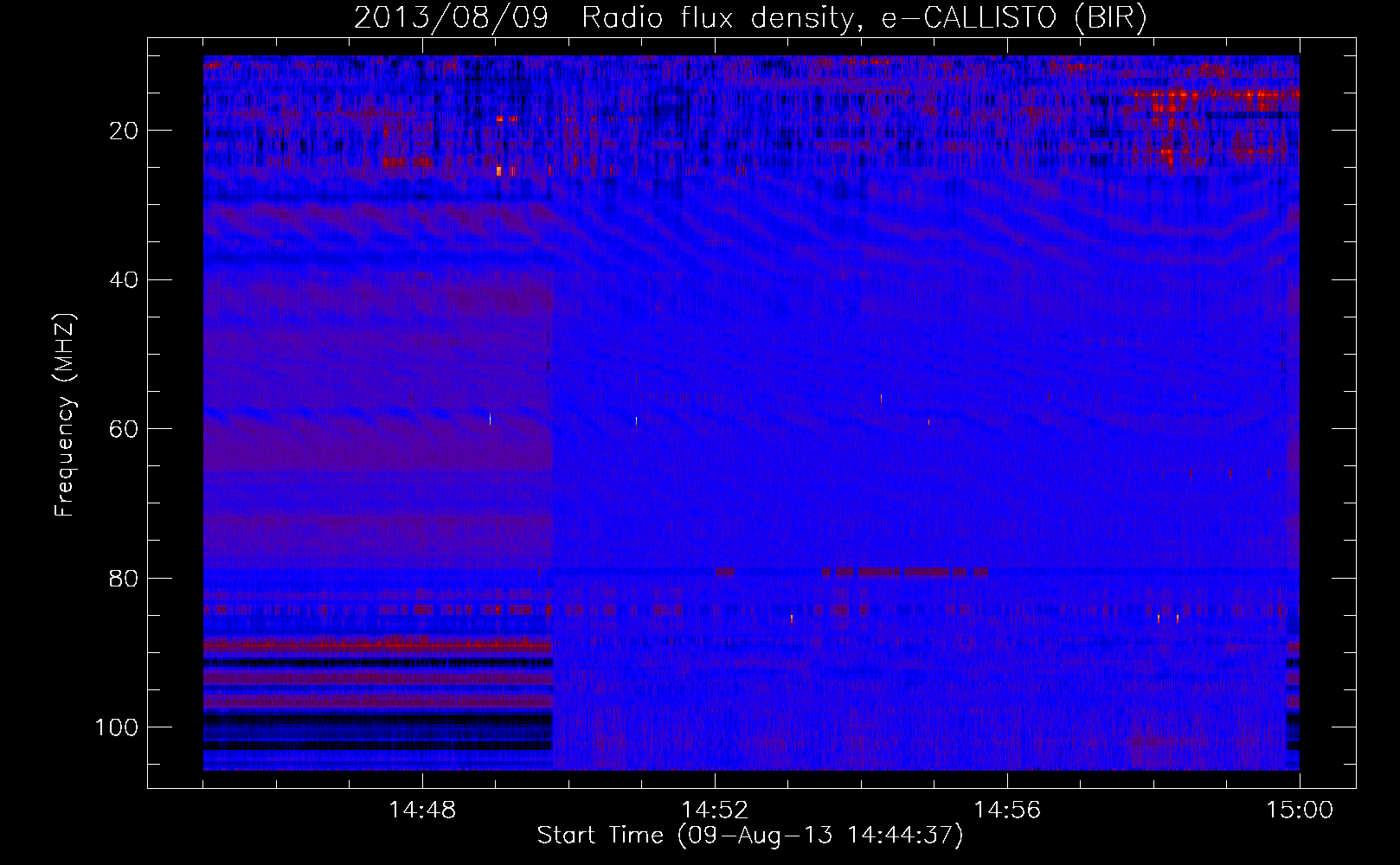
Task: Click the plot title '2013/08/09 Radio flux density'
Action: tap(749, 17)
